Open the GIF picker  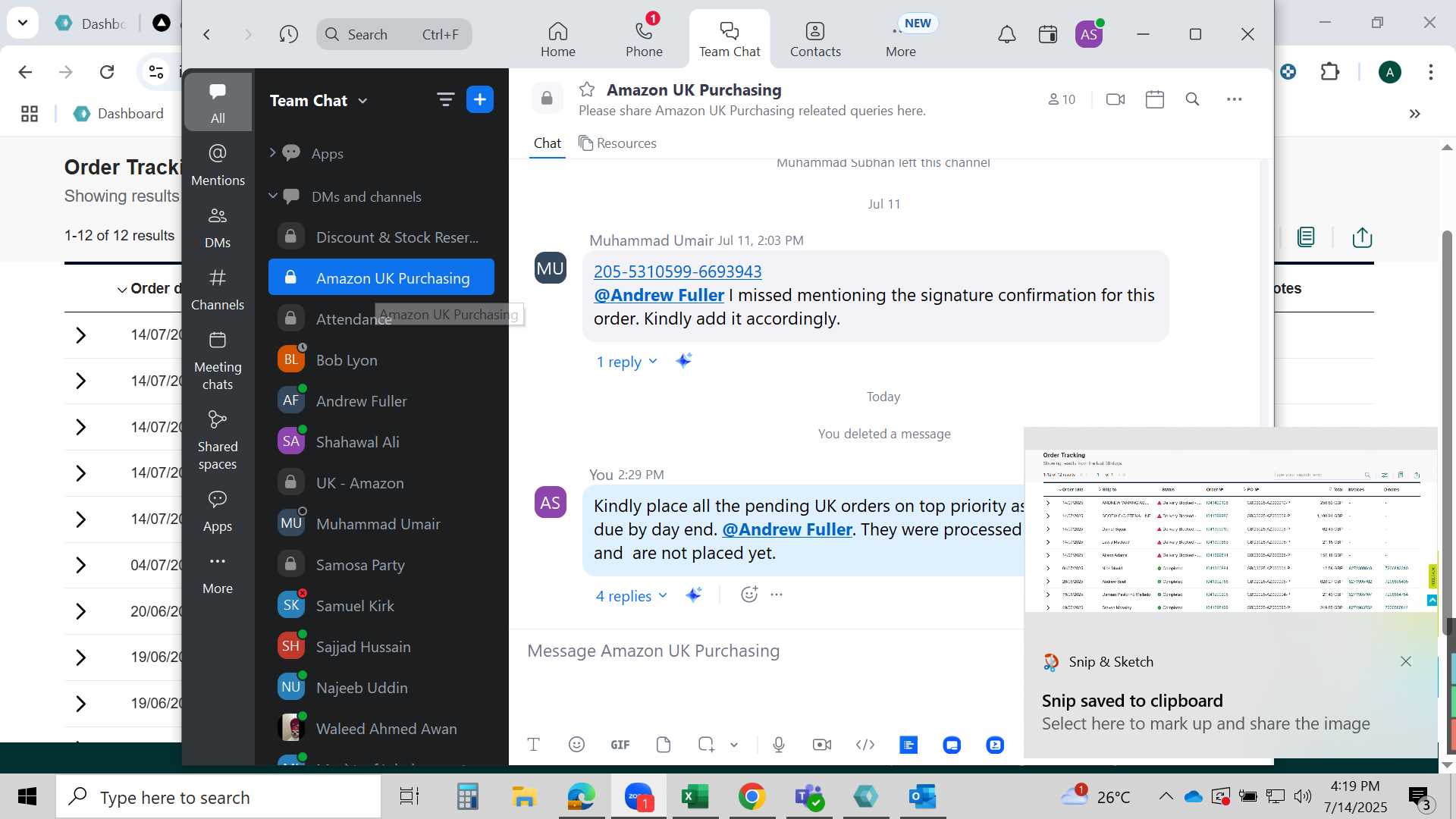[620, 745]
